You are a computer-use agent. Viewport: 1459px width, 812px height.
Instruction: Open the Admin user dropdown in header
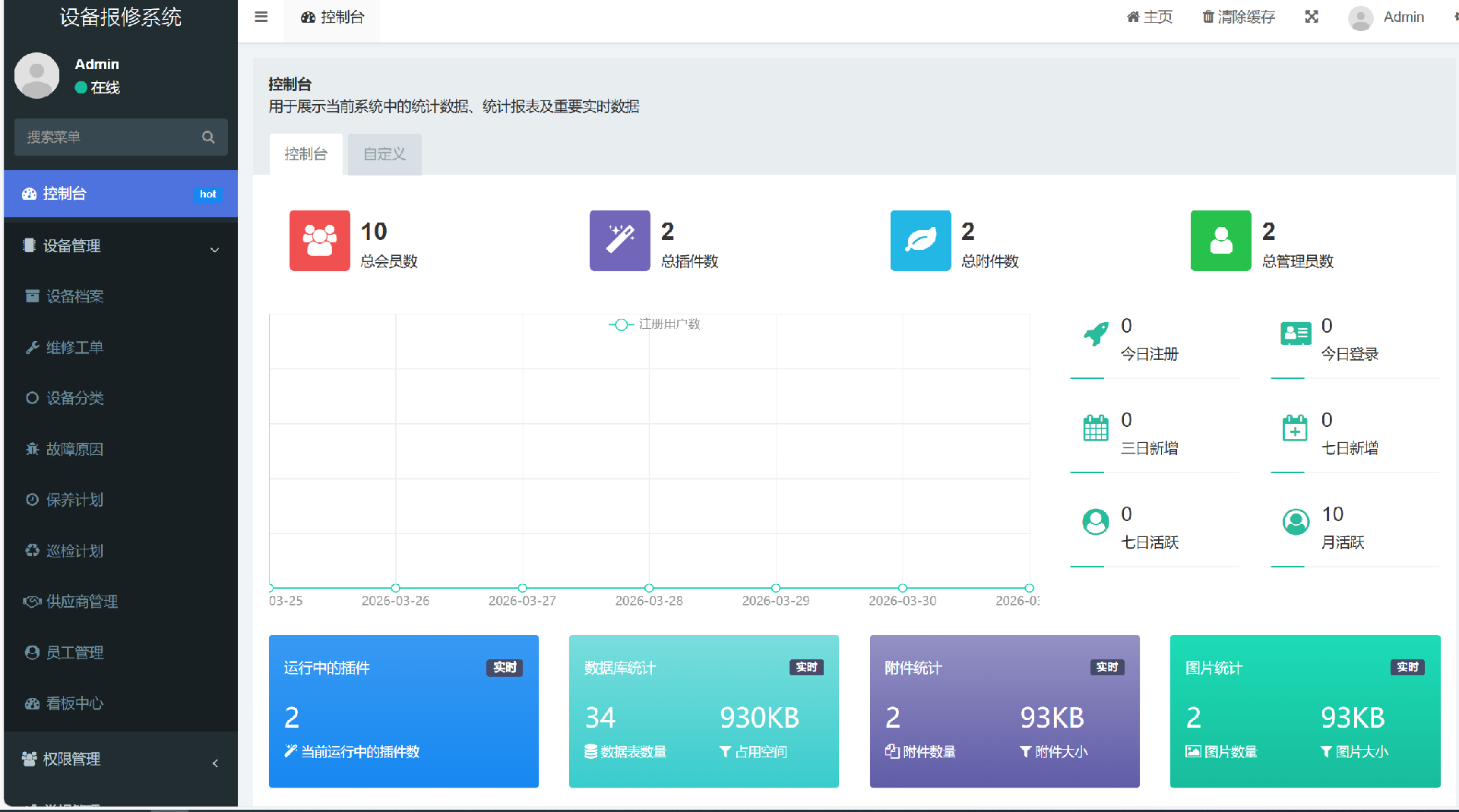1387,17
